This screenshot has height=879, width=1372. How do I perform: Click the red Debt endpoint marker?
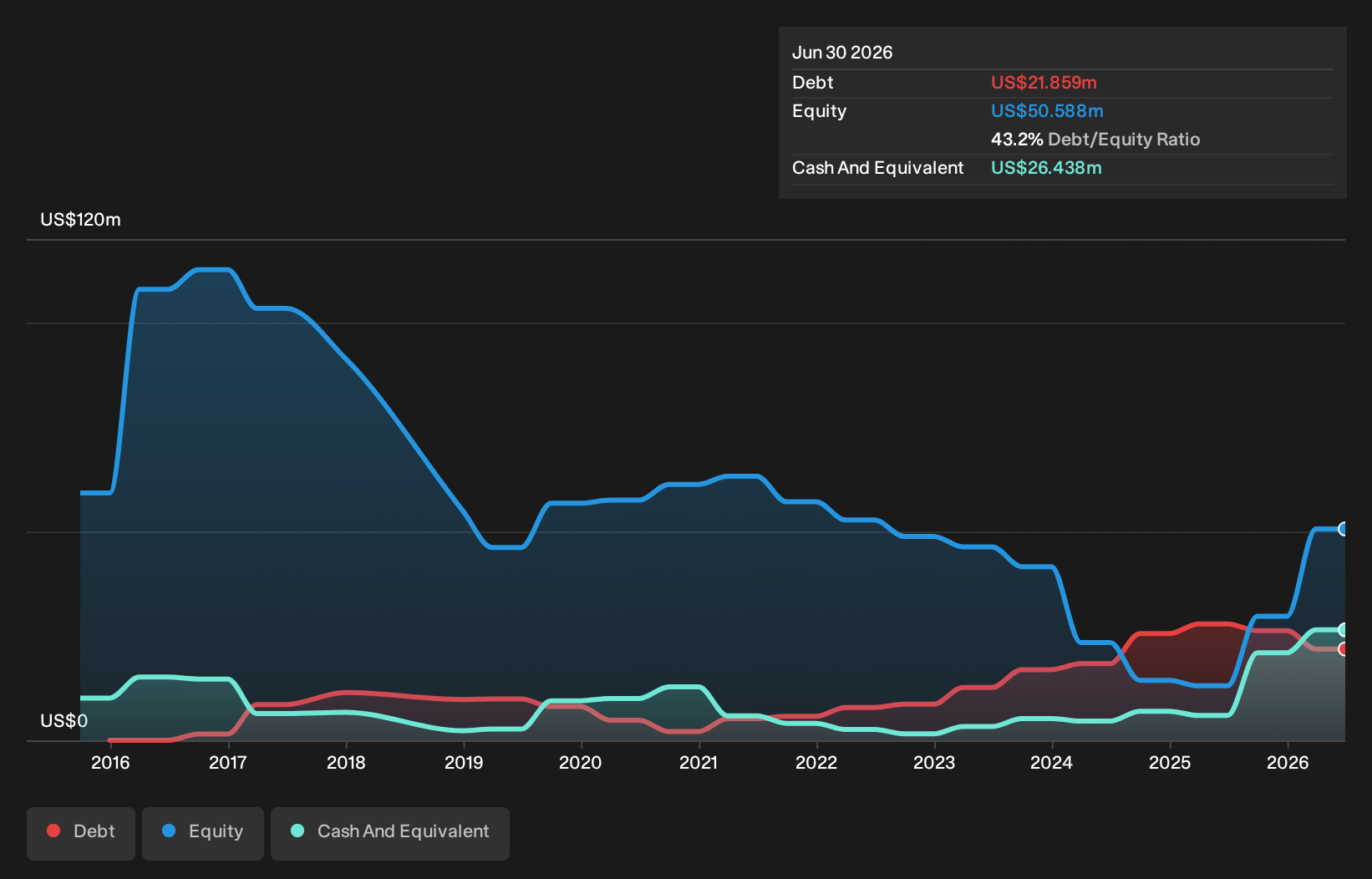click(1344, 649)
